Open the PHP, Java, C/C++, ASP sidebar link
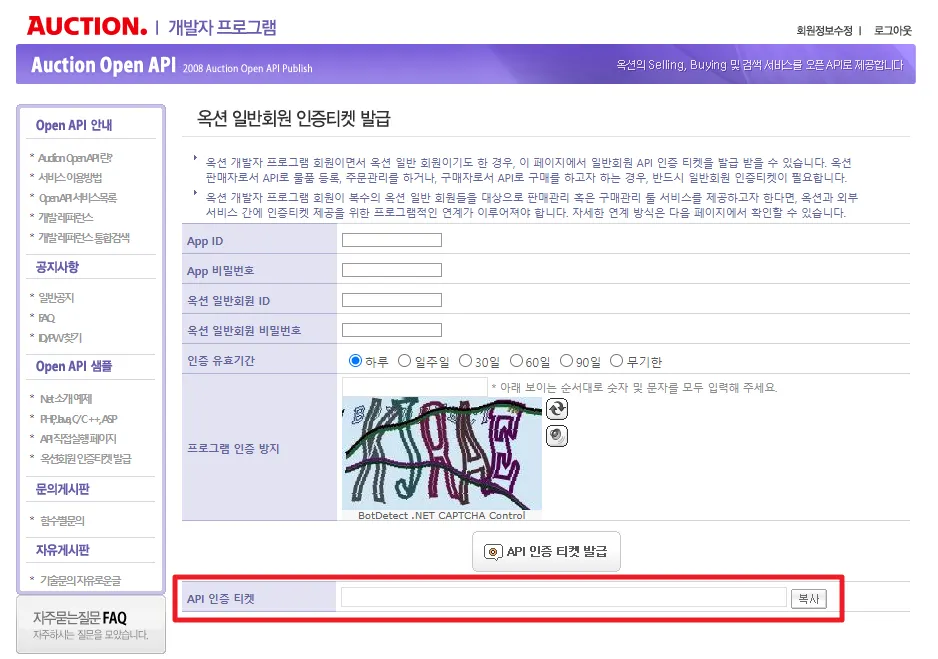This screenshot has width=938, height=659. (78, 419)
